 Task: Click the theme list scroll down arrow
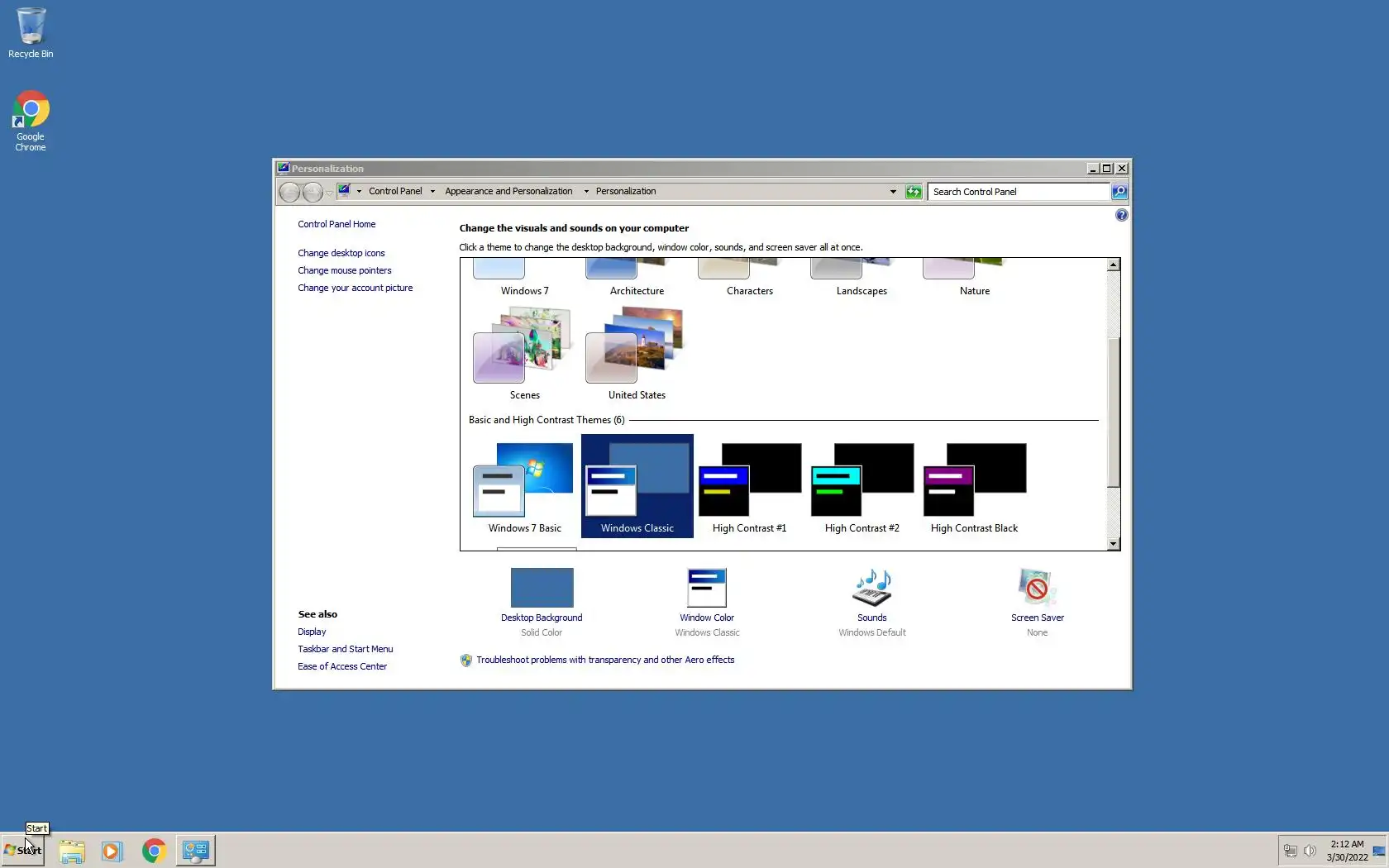click(x=1114, y=544)
